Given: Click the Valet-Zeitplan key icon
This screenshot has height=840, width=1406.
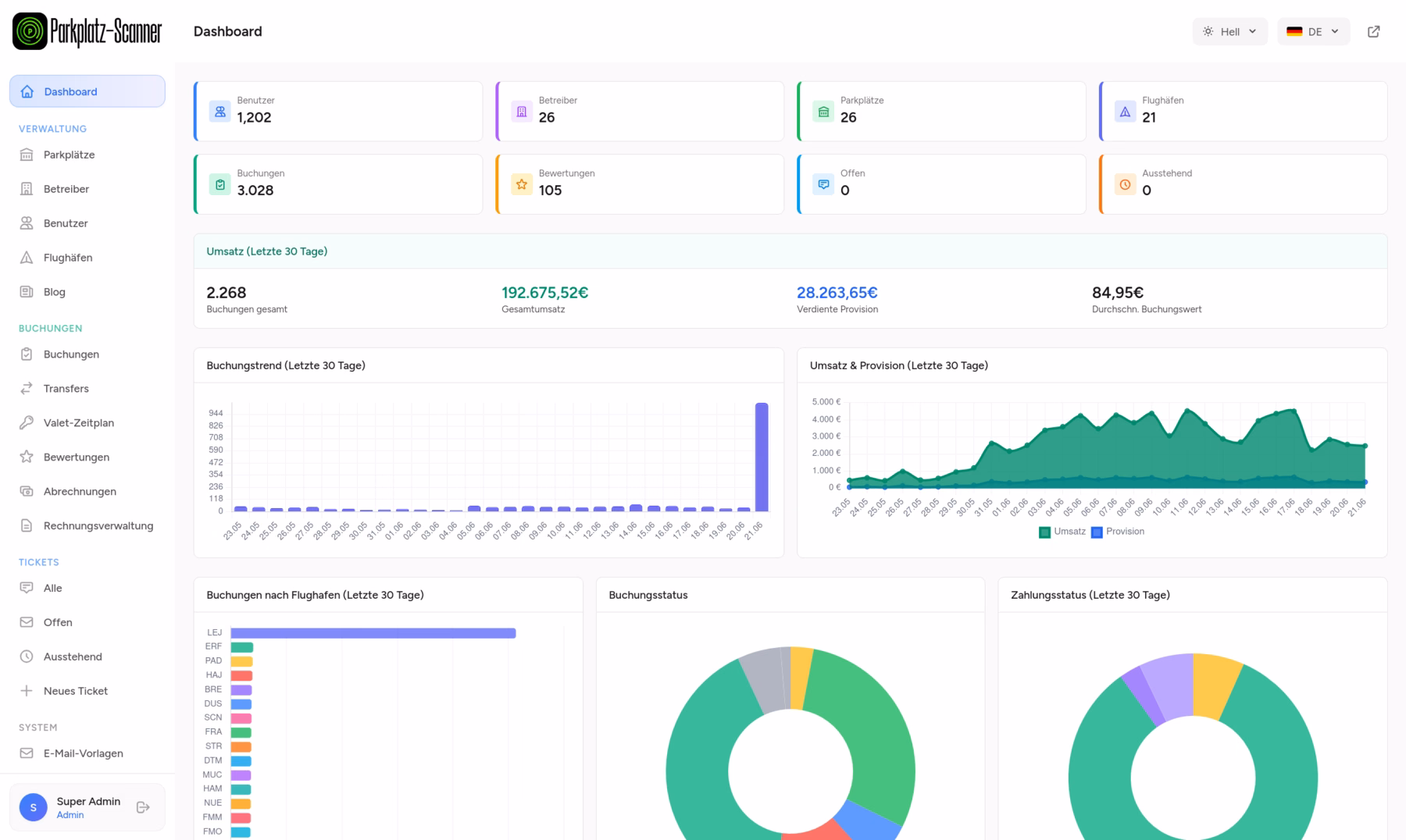Looking at the screenshot, I should click(x=27, y=423).
